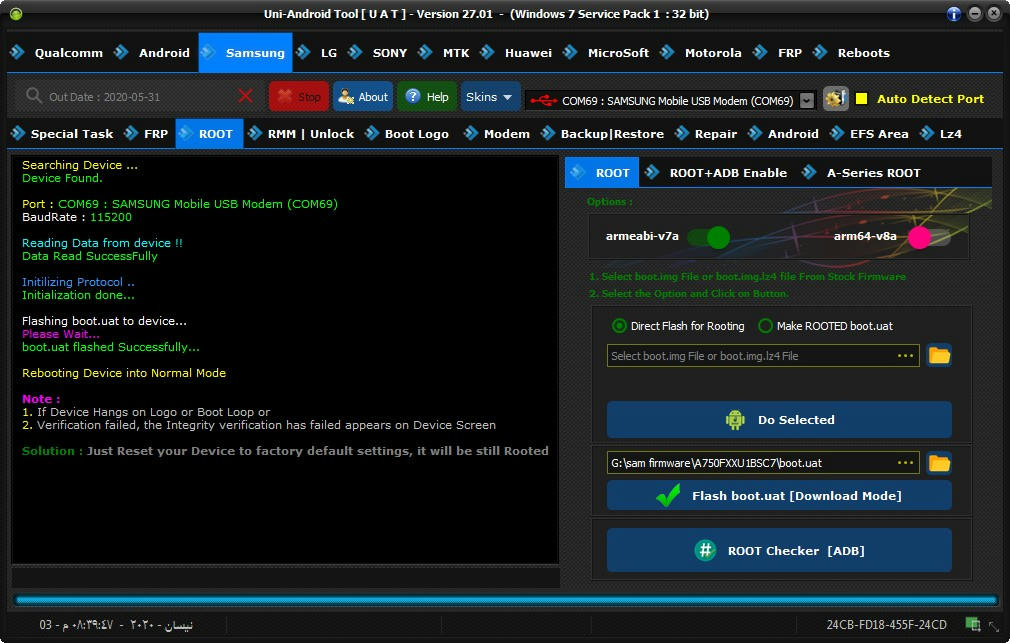Select Samsung tab

click(245, 53)
